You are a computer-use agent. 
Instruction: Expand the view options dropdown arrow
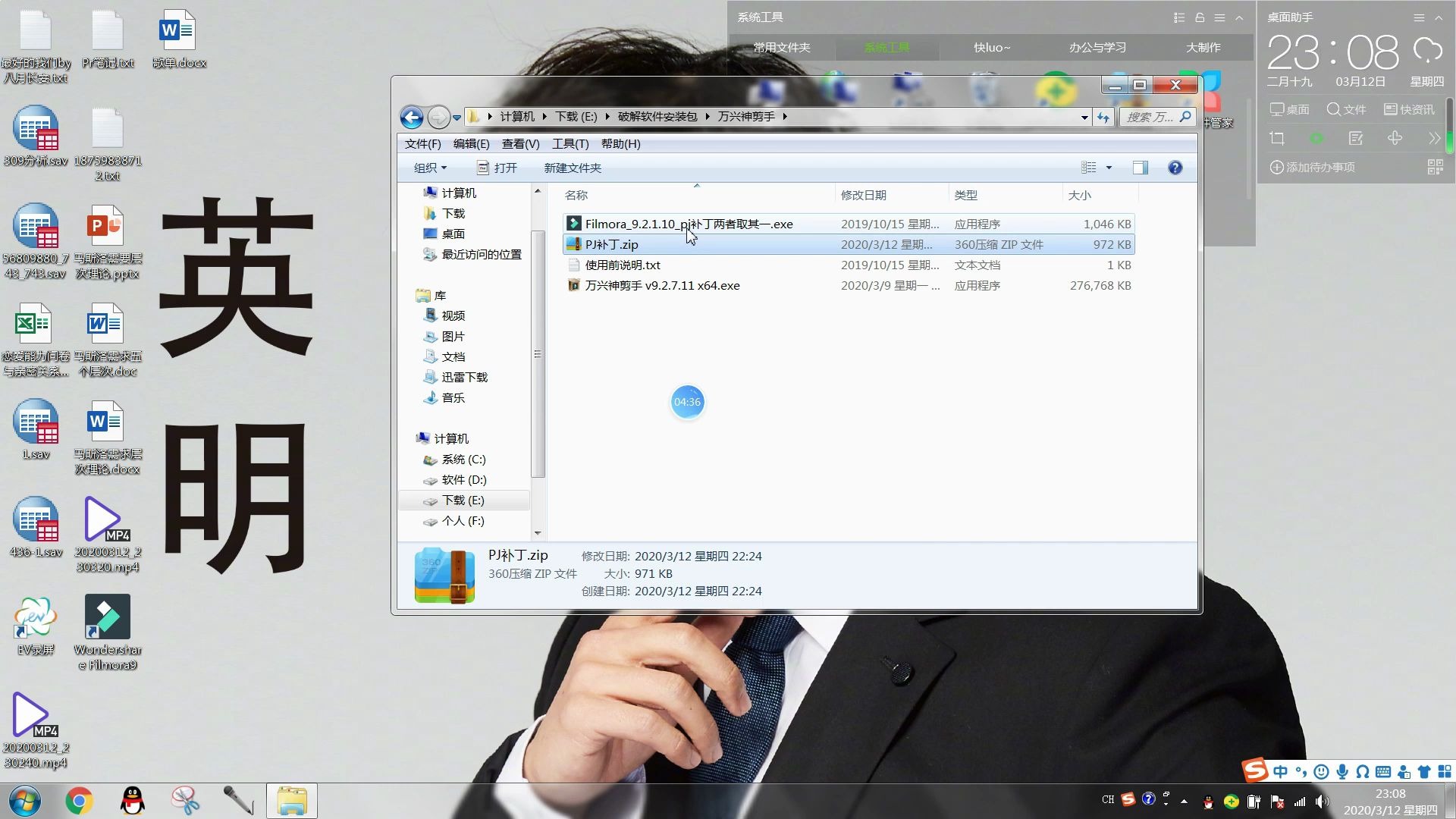(x=1109, y=168)
